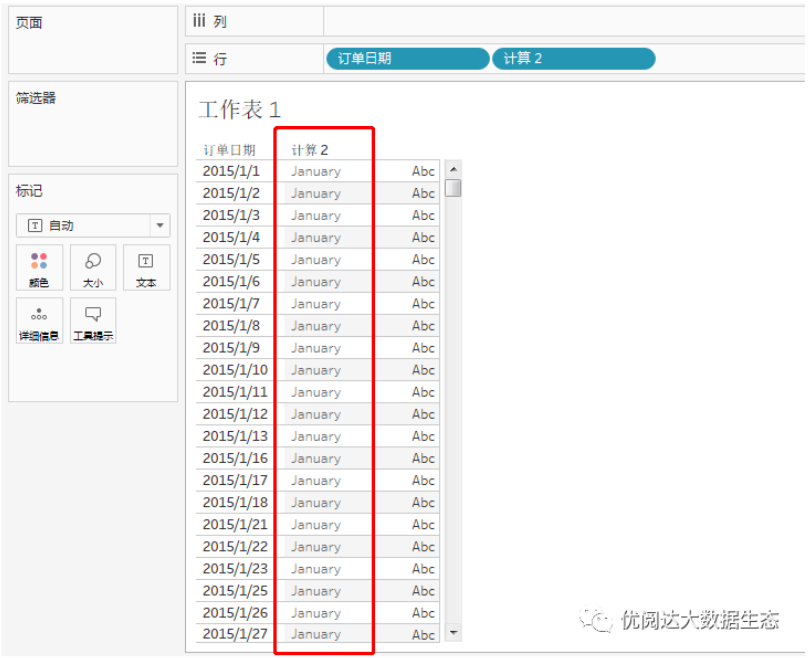Click the 列 (Columns) shelf icon
808x658 pixels.
199,21
